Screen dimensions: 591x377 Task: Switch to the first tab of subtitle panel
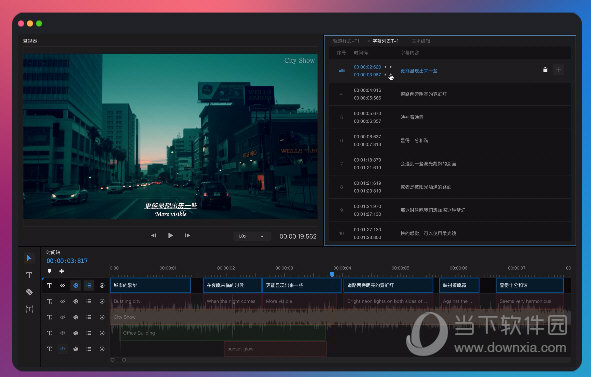click(346, 41)
